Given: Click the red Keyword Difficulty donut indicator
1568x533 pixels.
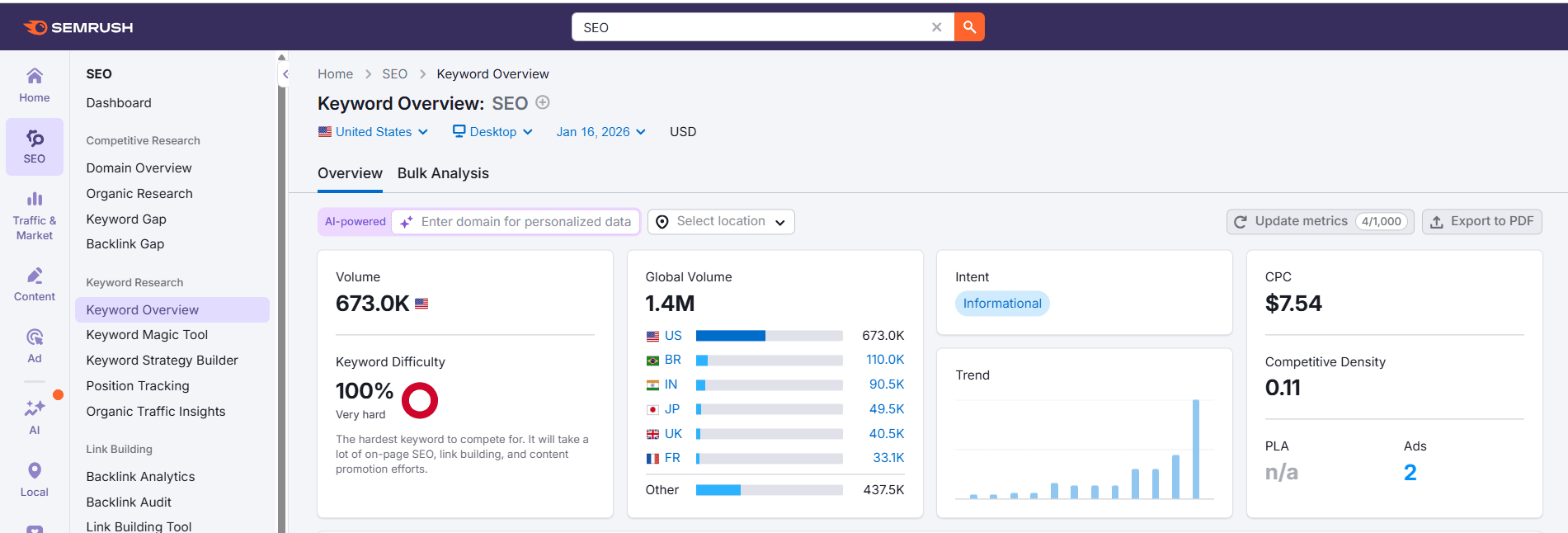Looking at the screenshot, I should (420, 400).
